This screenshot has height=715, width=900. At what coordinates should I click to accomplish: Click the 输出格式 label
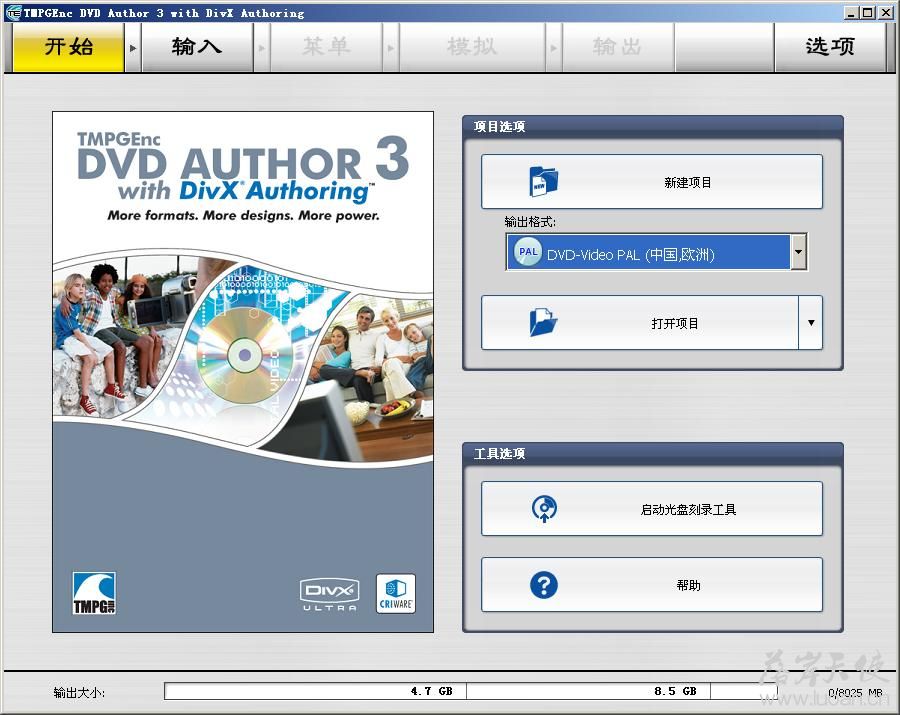(530, 222)
